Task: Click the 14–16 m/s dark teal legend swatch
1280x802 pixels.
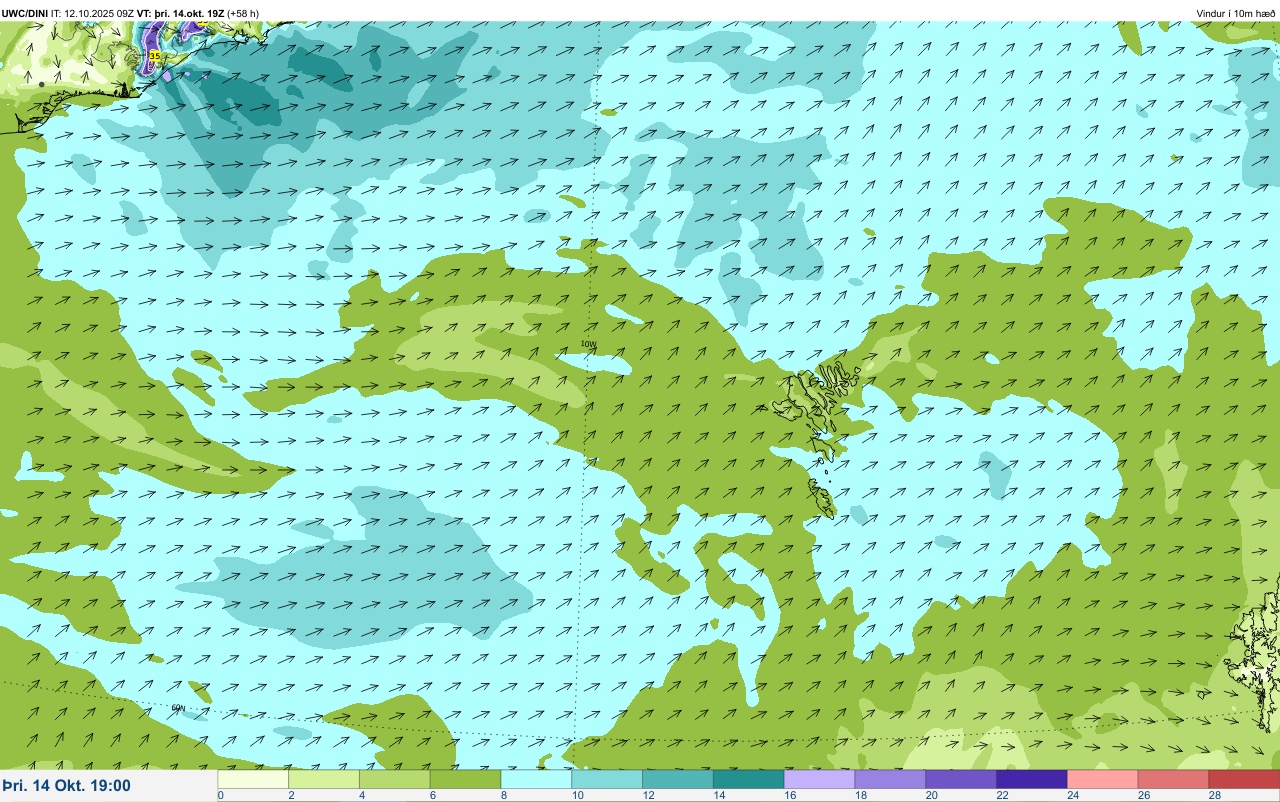Action: pos(749,779)
